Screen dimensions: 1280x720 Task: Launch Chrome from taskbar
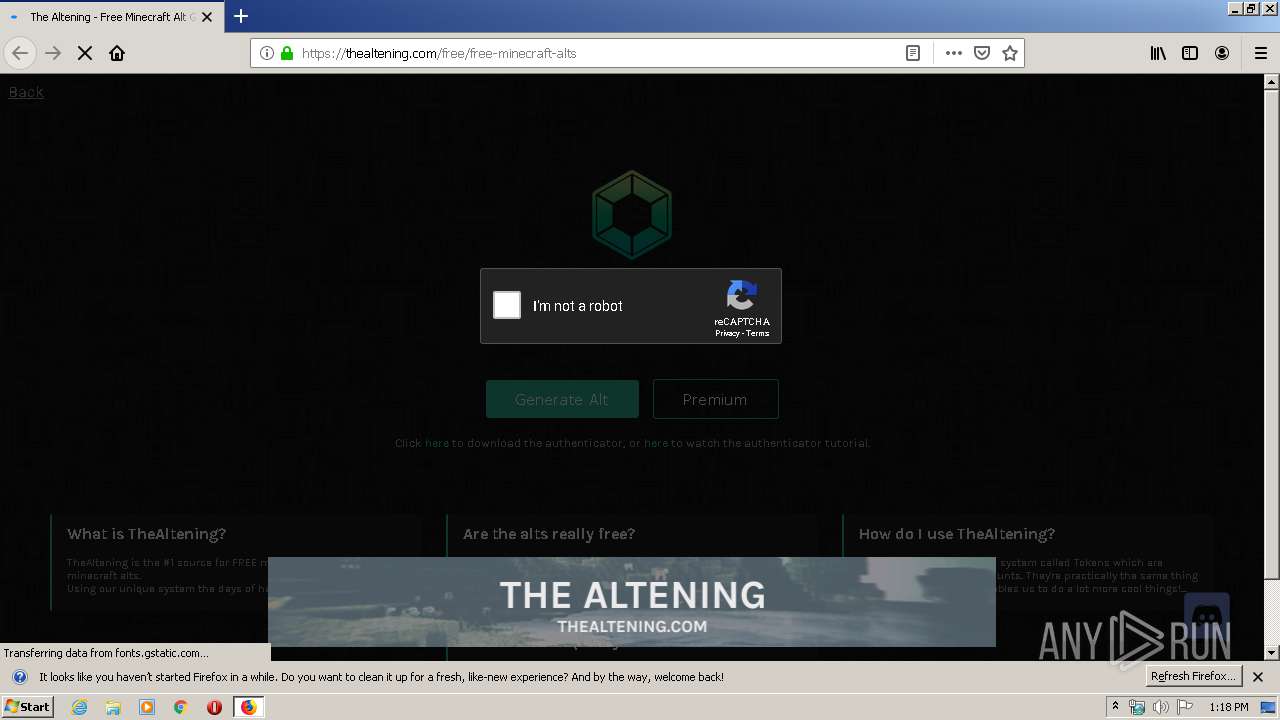point(181,707)
